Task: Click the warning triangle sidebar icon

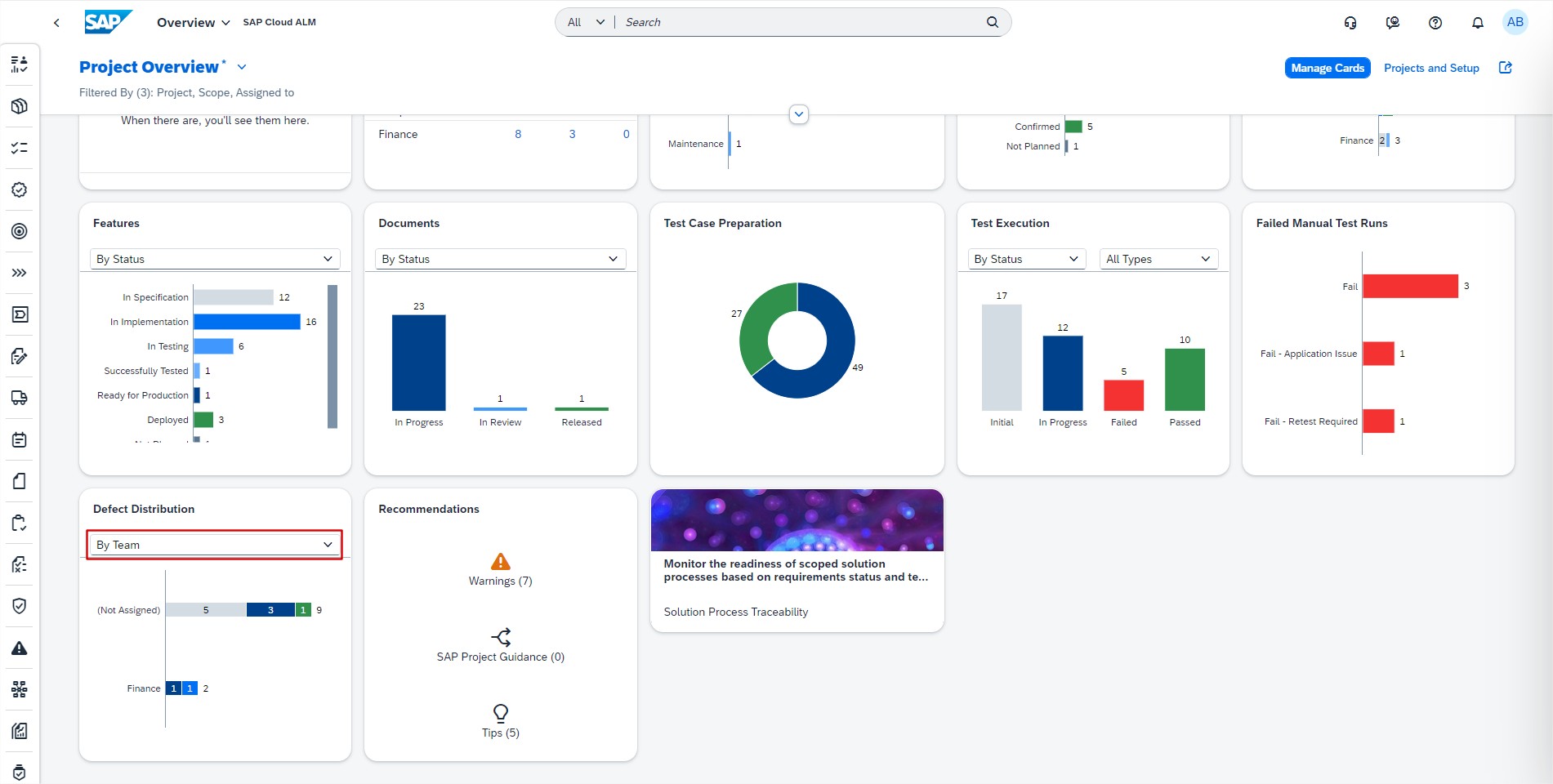Action: point(20,648)
